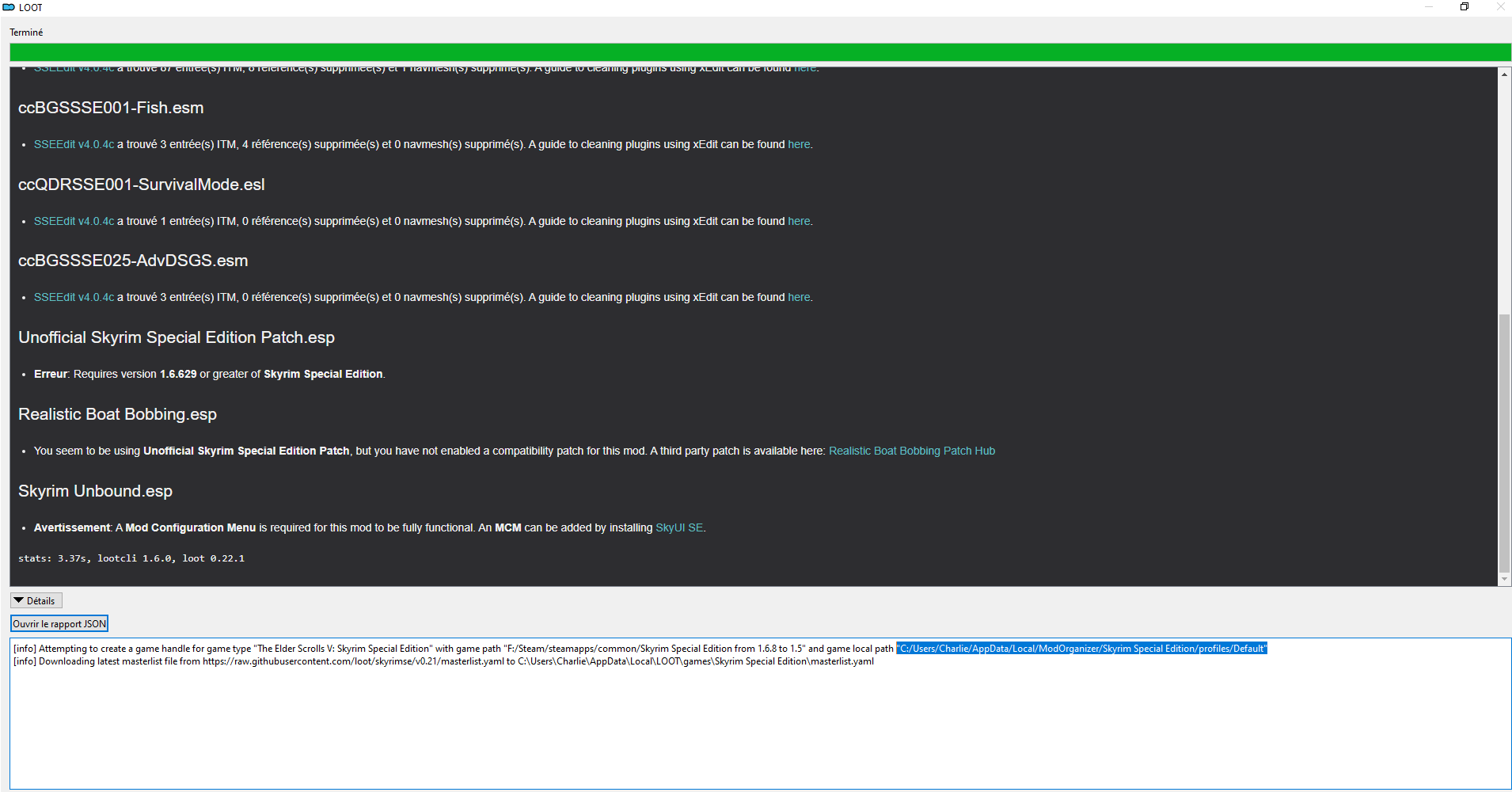Click the ccQDRSSE001-SurvivalMode.esl heading

tap(142, 185)
